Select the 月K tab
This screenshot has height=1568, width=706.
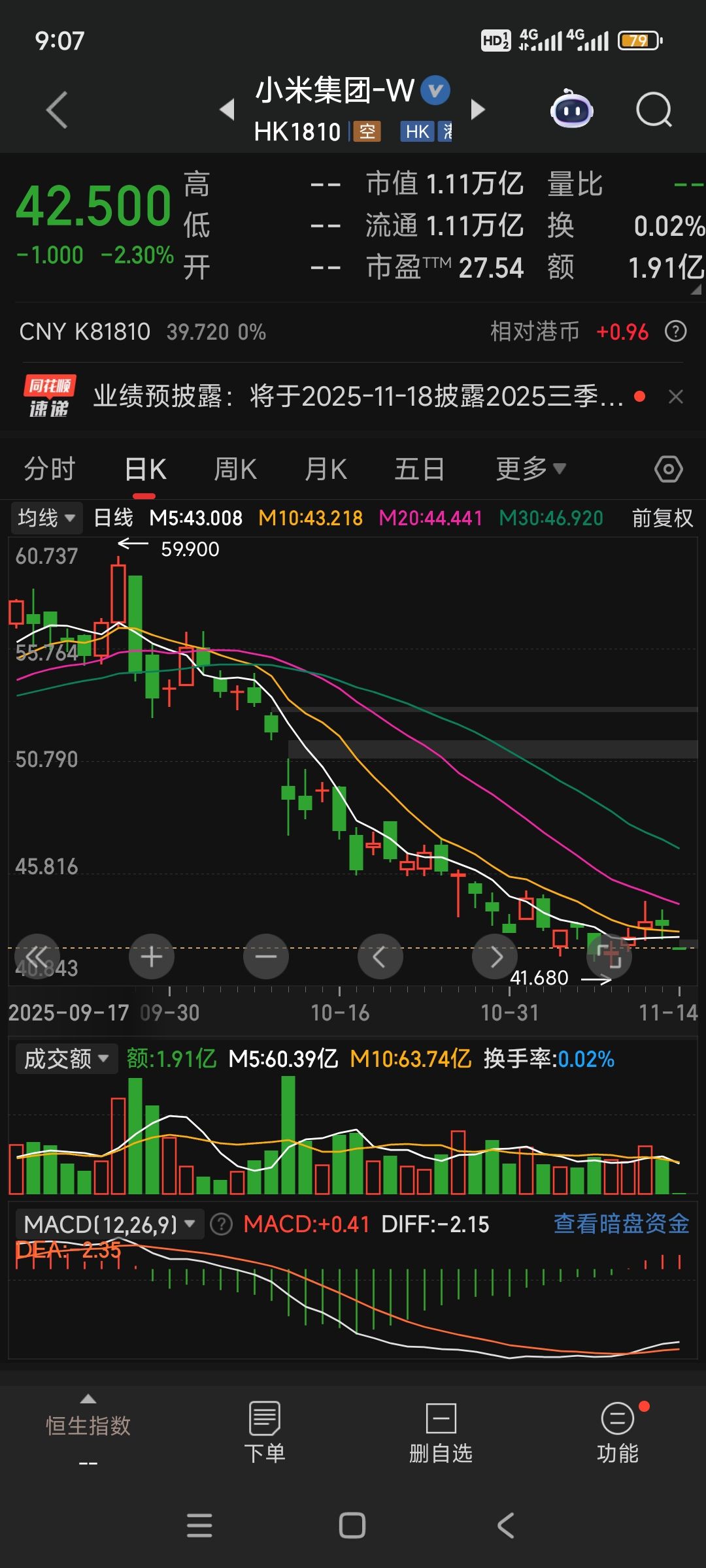tap(326, 469)
